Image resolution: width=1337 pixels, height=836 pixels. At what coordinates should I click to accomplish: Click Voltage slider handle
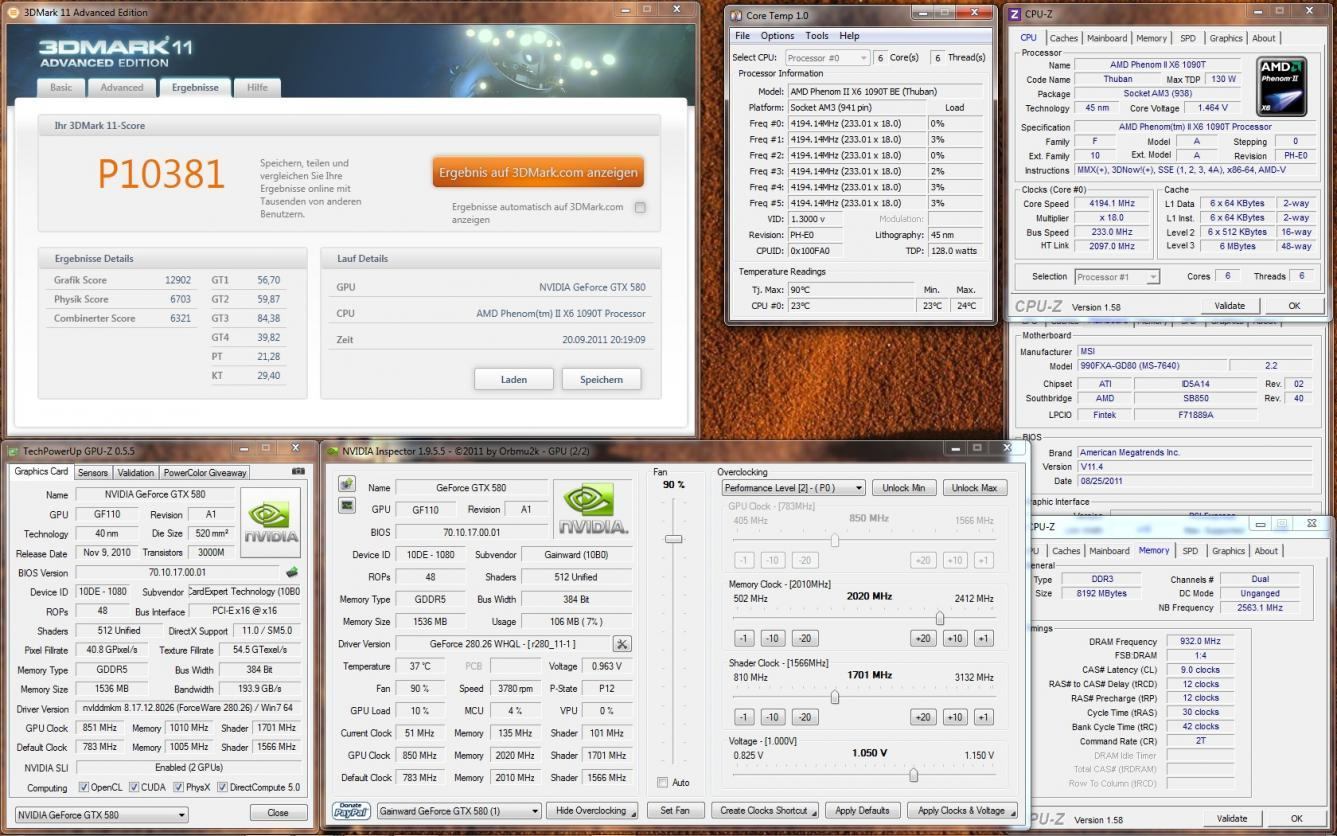point(913,775)
